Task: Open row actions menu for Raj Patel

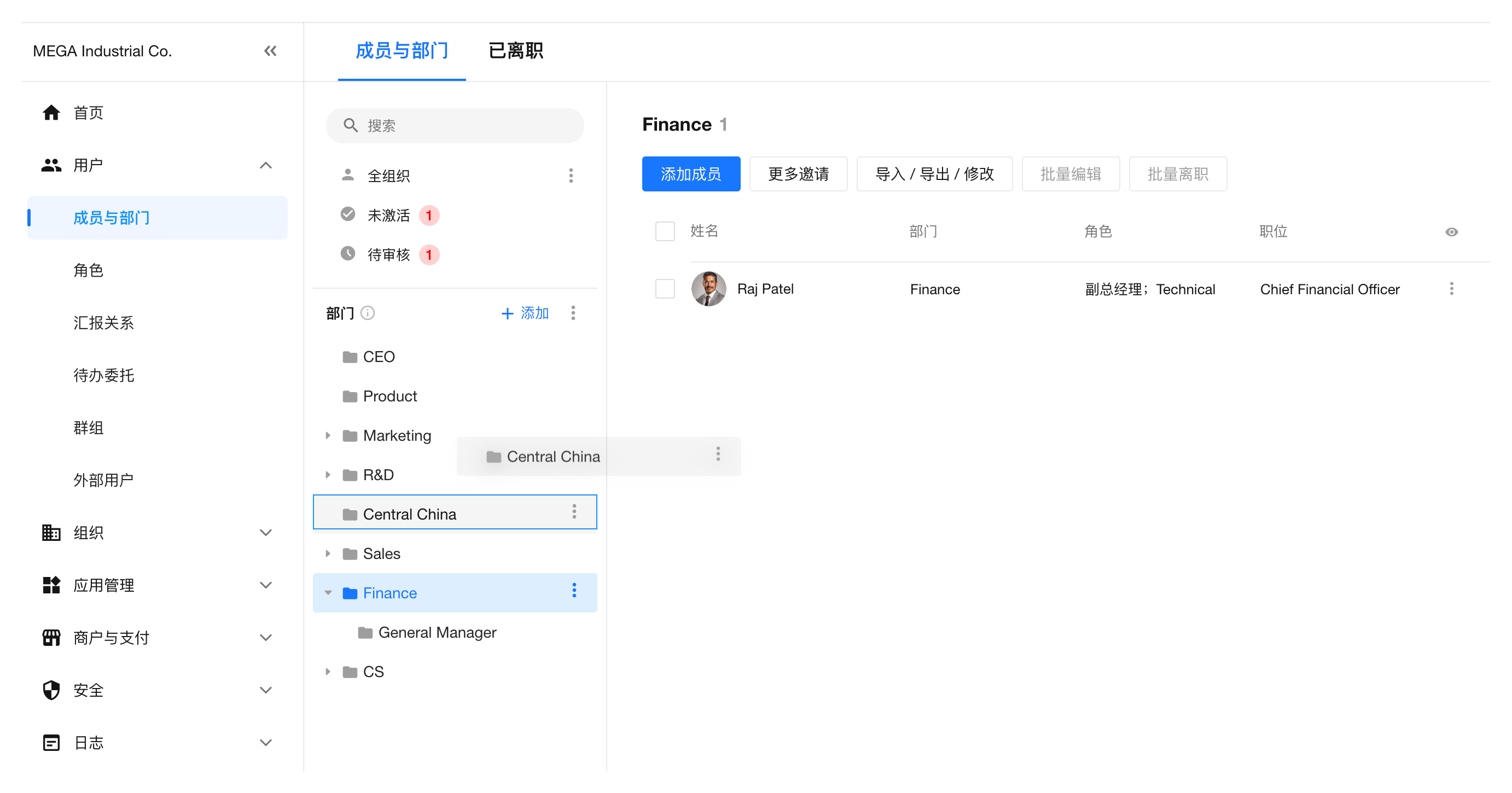Action: pyautogui.click(x=1451, y=289)
